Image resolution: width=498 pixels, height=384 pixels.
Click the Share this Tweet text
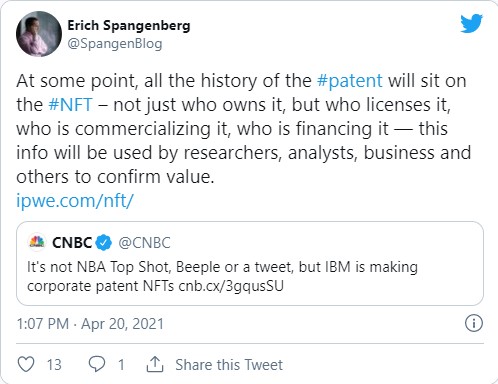pos(229,365)
